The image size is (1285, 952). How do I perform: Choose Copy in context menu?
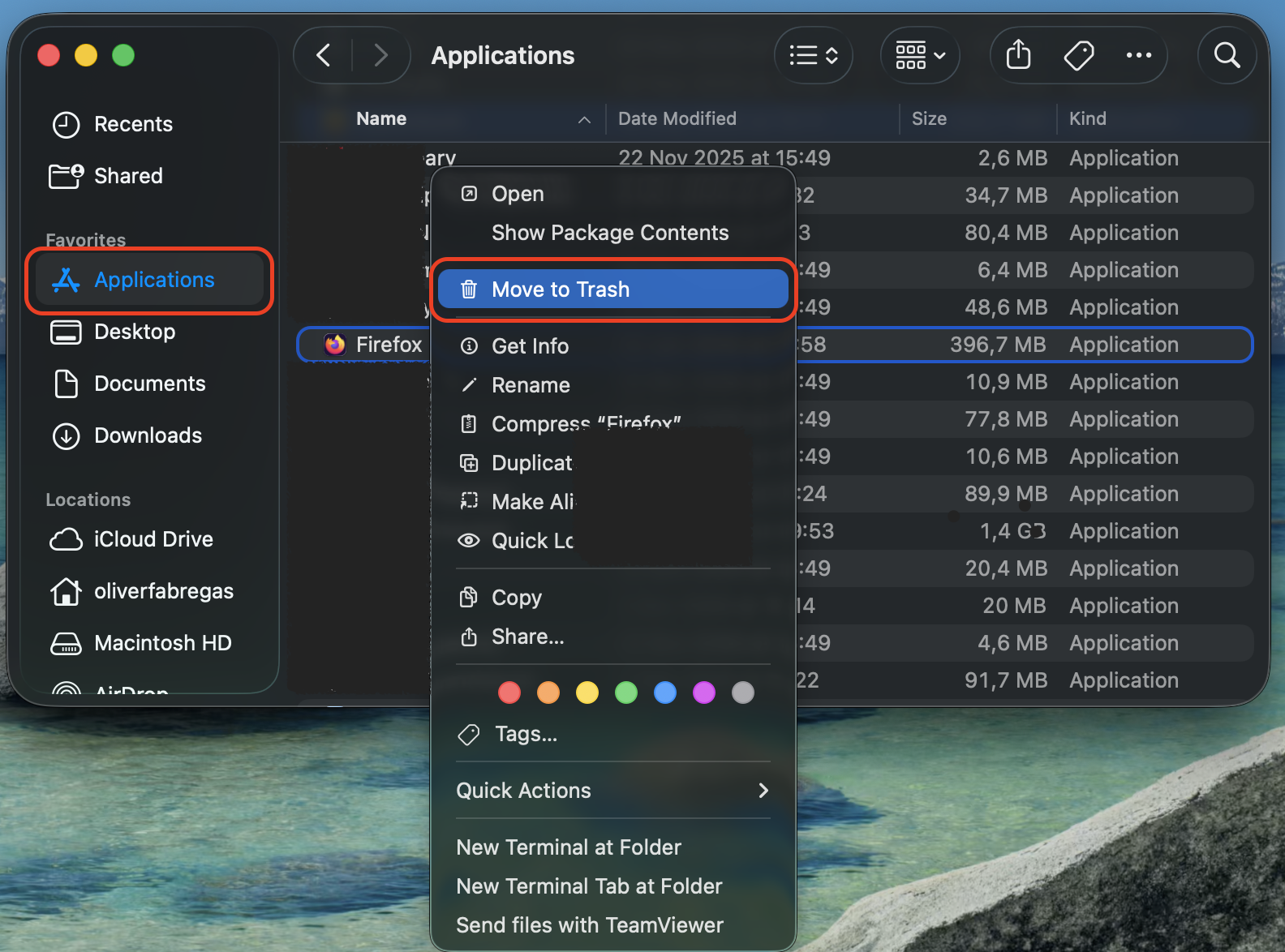tap(612, 598)
